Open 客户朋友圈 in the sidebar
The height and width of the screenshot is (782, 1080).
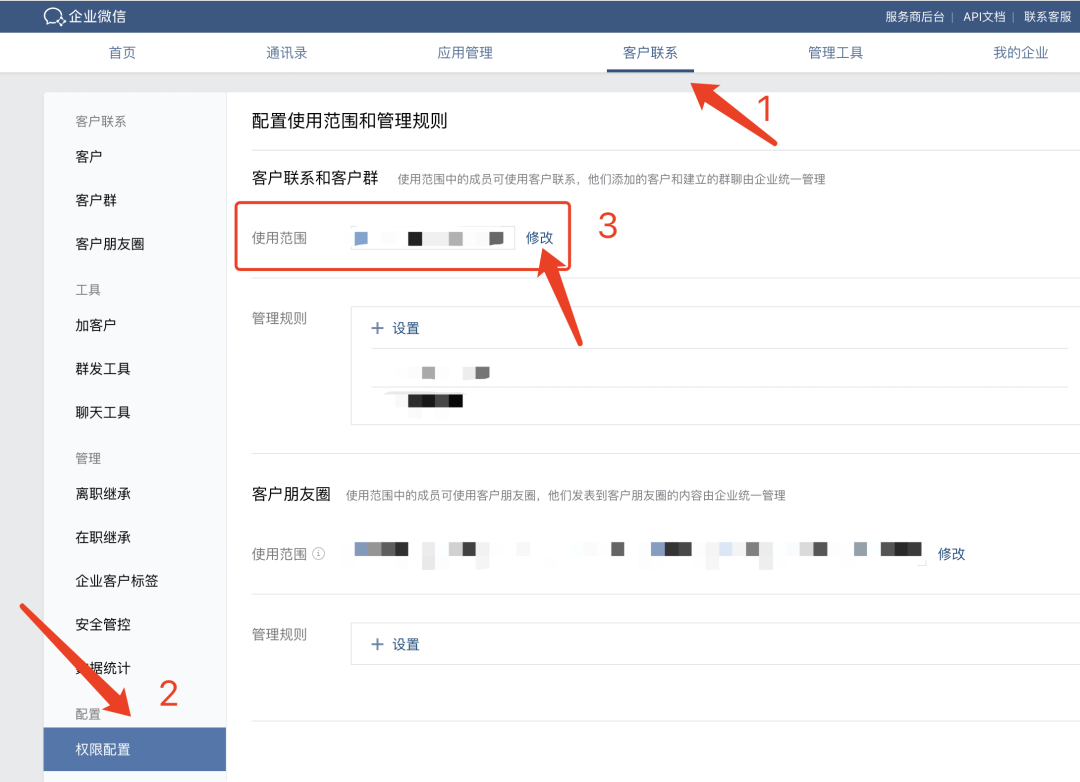pyautogui.click(x=110, y=244)
